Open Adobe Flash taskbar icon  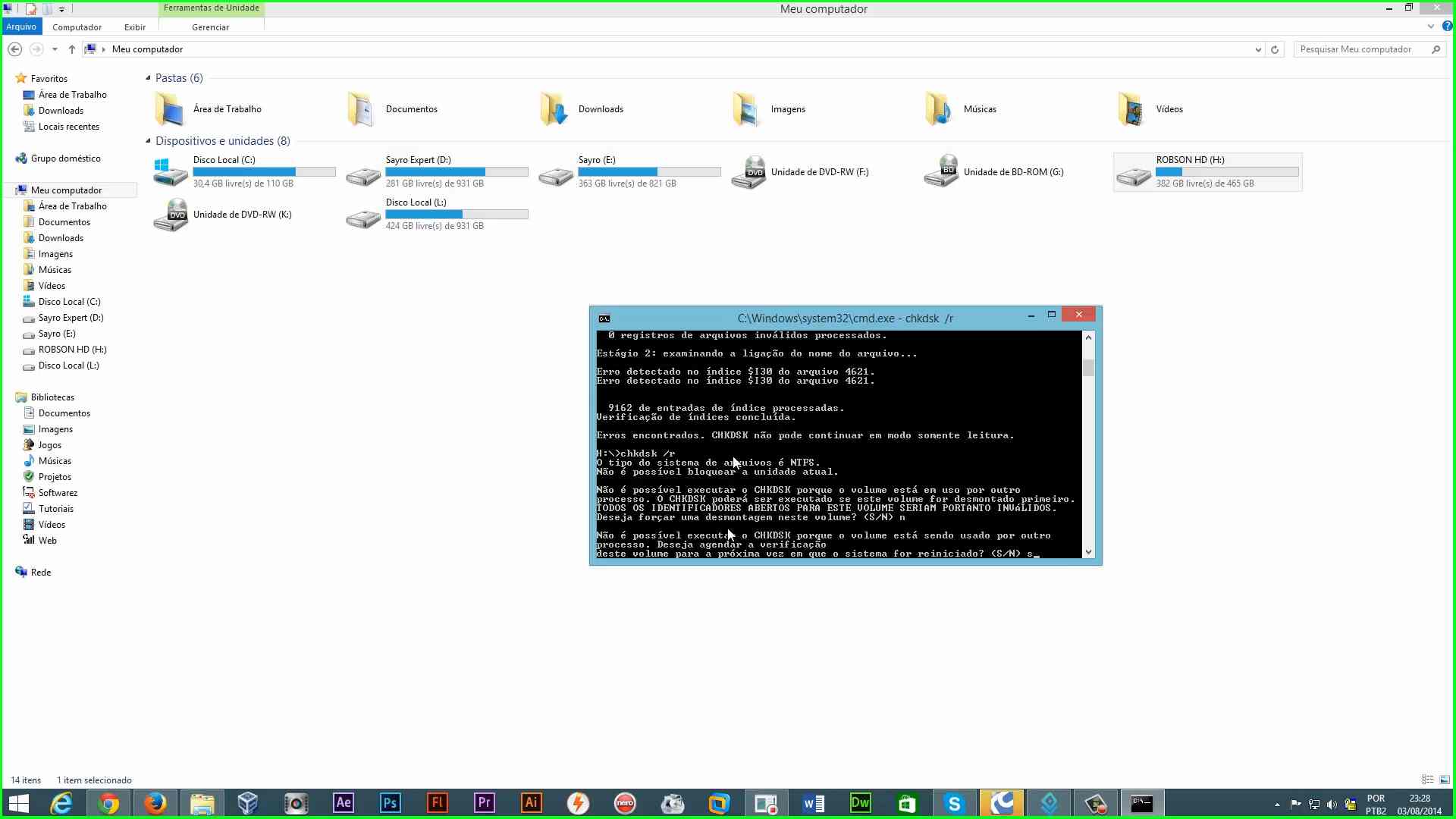(x=438, y=803)
